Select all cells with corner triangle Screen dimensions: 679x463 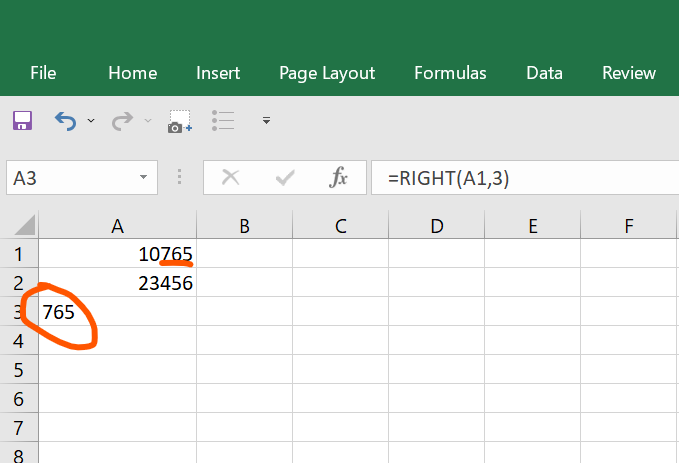25,225
